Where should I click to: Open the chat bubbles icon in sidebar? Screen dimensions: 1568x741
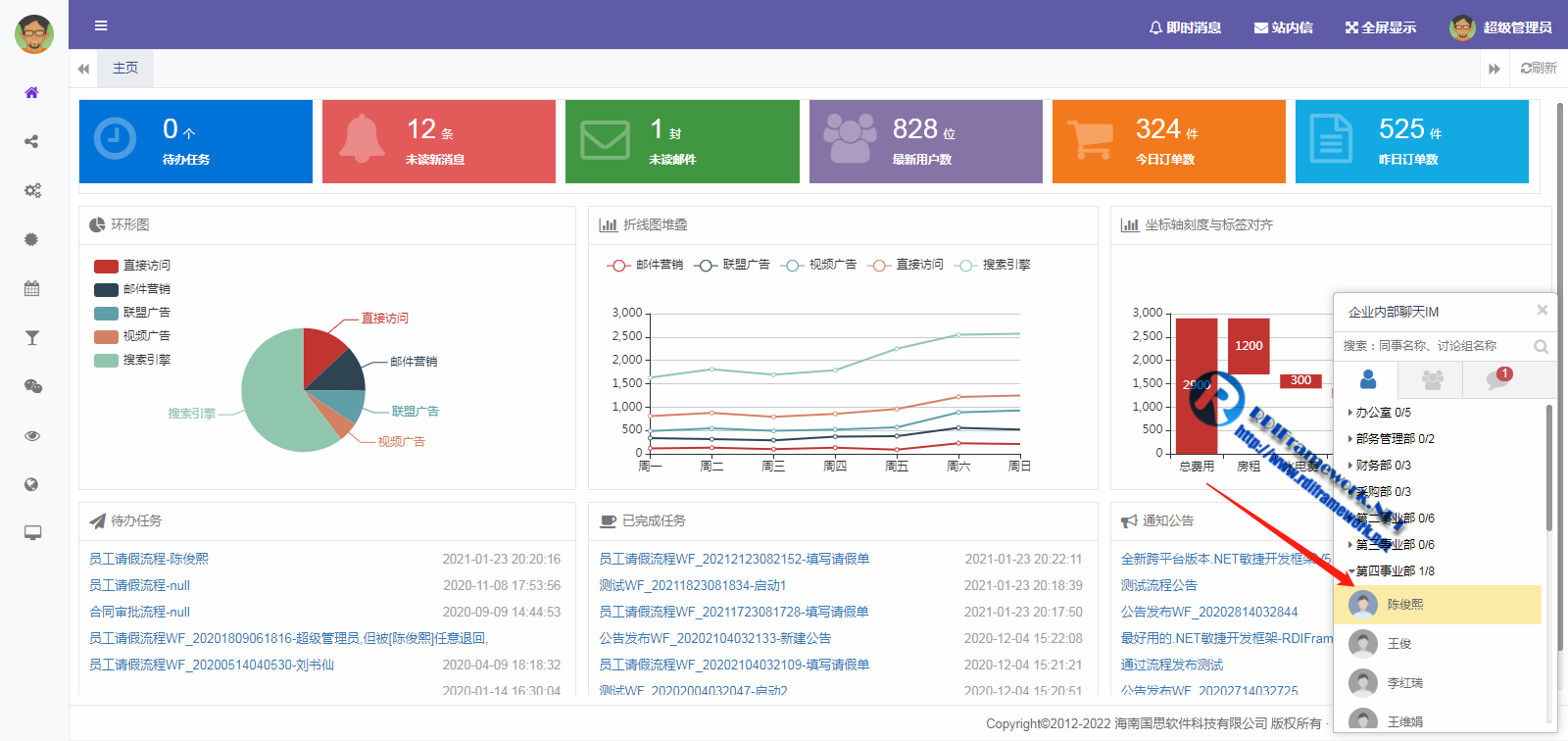(x=32, y=386)
